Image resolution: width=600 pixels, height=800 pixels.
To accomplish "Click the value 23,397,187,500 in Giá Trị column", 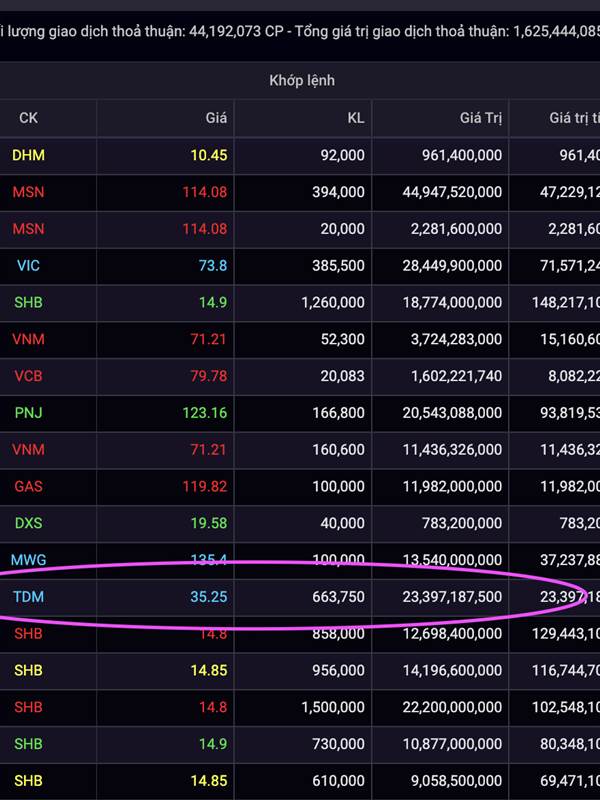I will tap(452, 596).
